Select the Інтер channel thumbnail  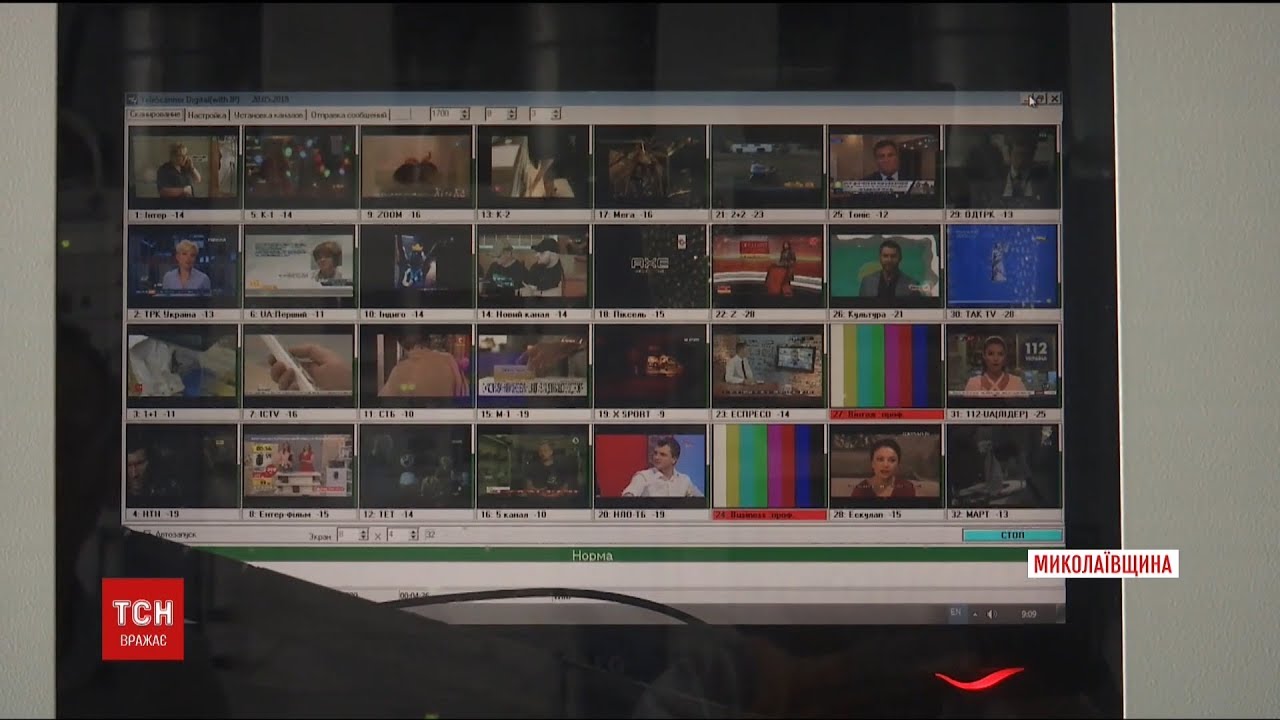point(183,167)
